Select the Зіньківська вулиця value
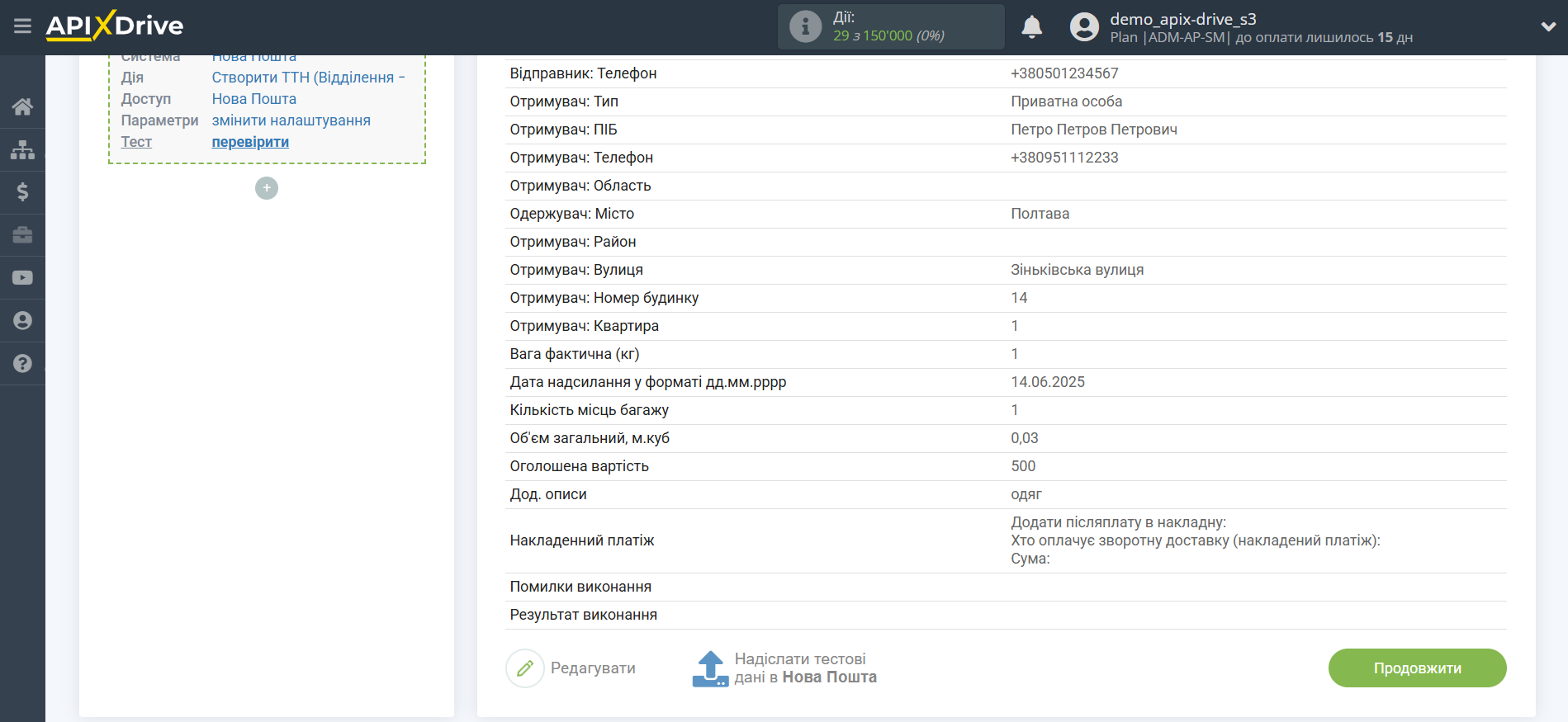 (x=1077, y=270)
